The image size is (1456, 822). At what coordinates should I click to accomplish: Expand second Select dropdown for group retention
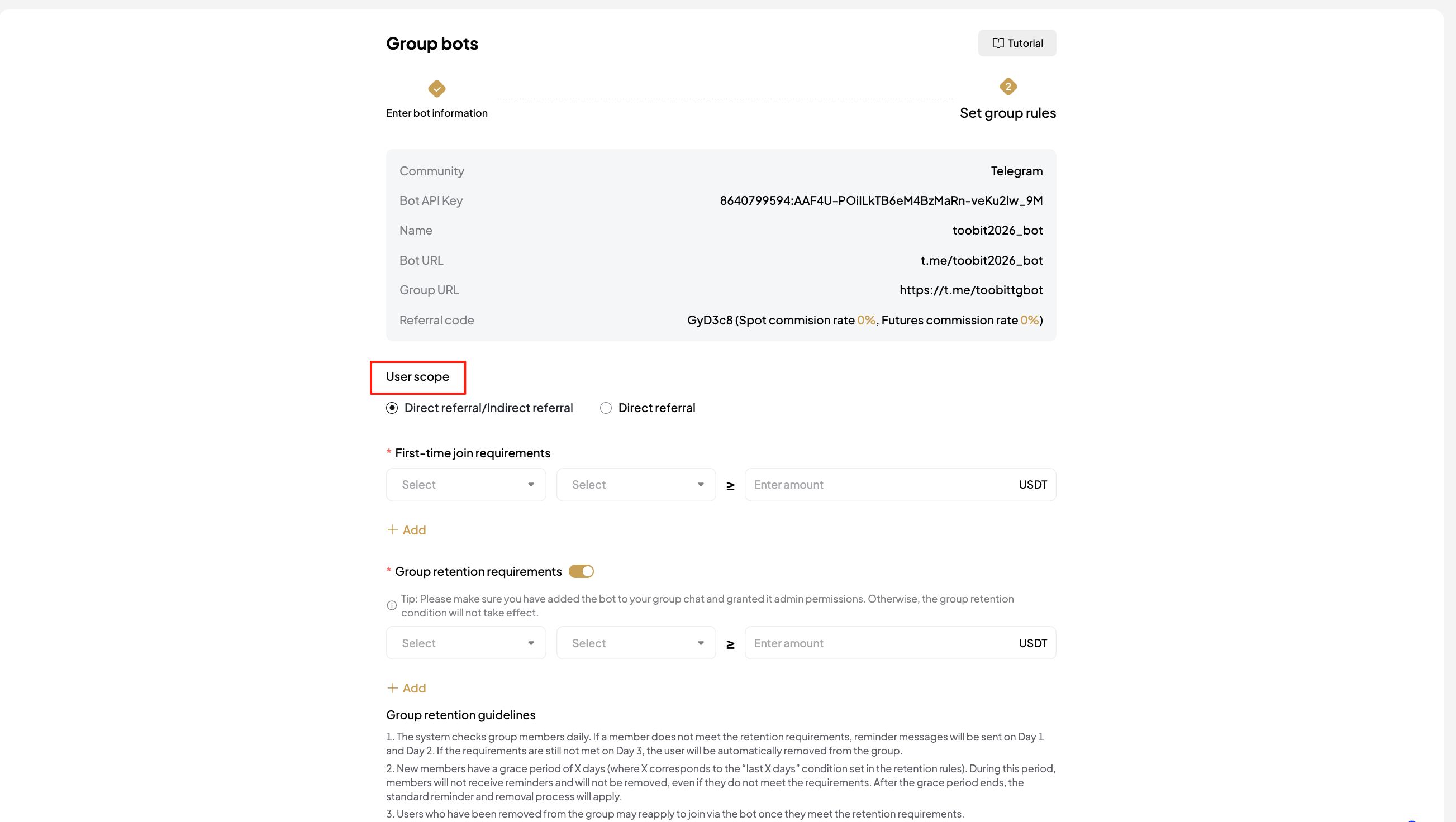pos(636,643)
